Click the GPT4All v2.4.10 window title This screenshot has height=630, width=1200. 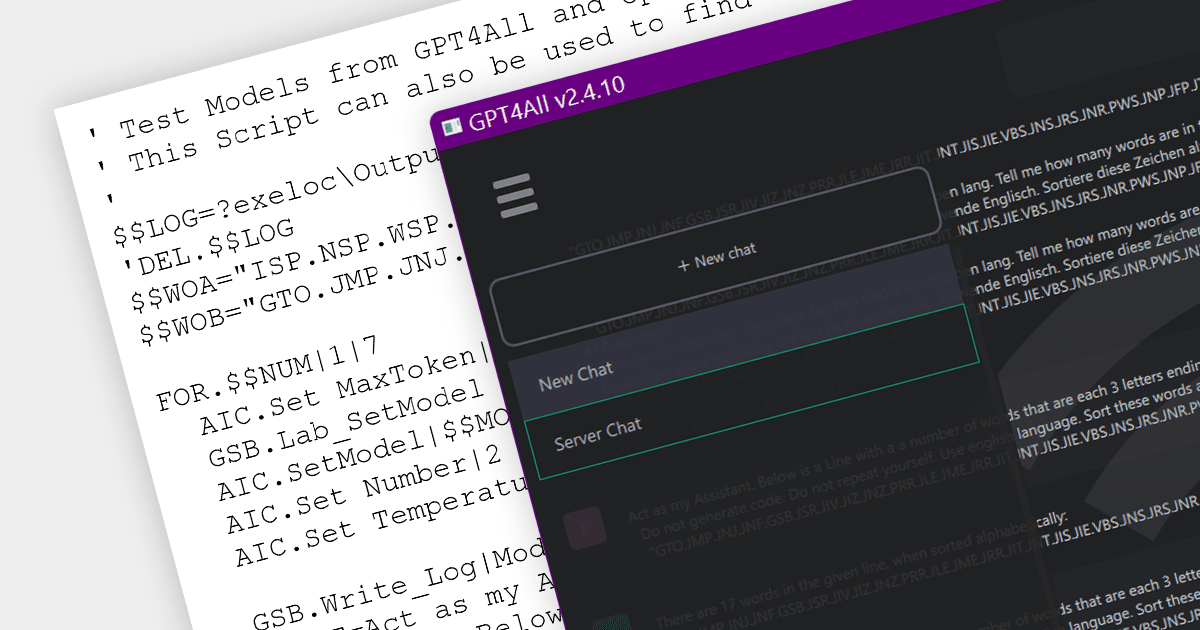pyautogui.click(x=548, y=103)
